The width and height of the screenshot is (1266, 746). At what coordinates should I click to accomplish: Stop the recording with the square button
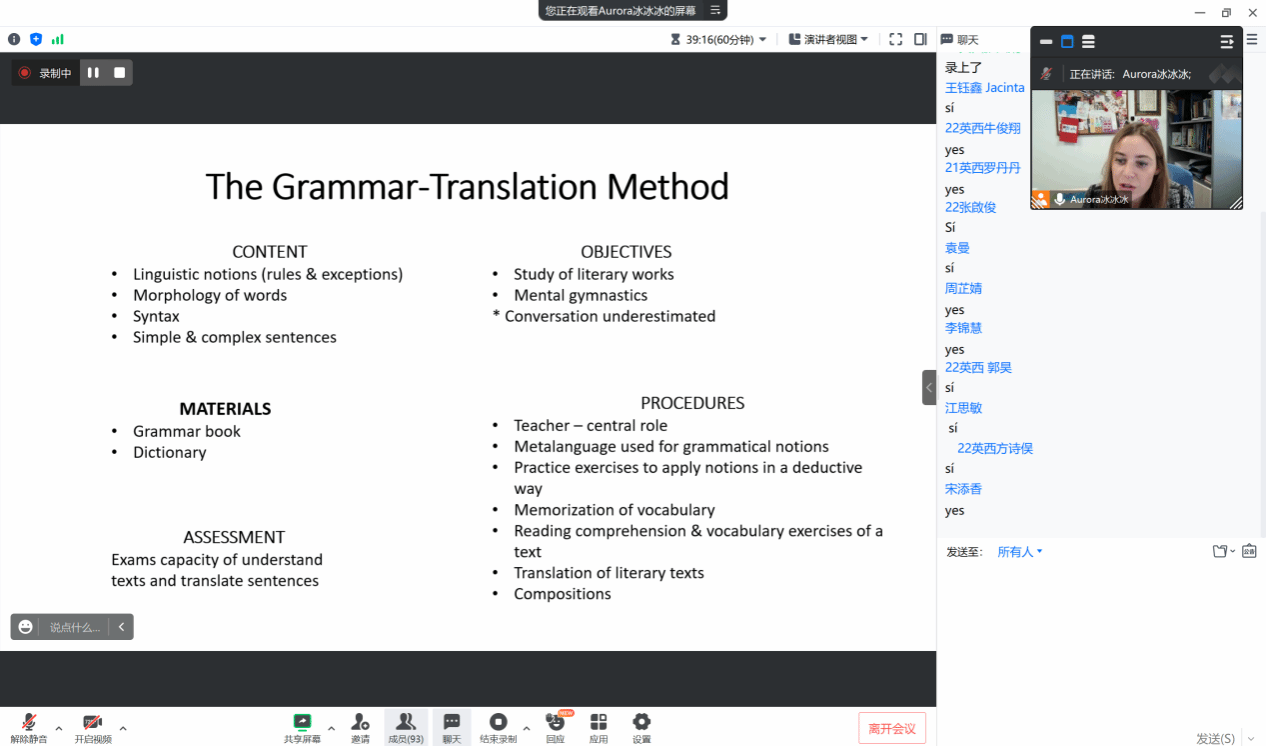pos(120,72)
